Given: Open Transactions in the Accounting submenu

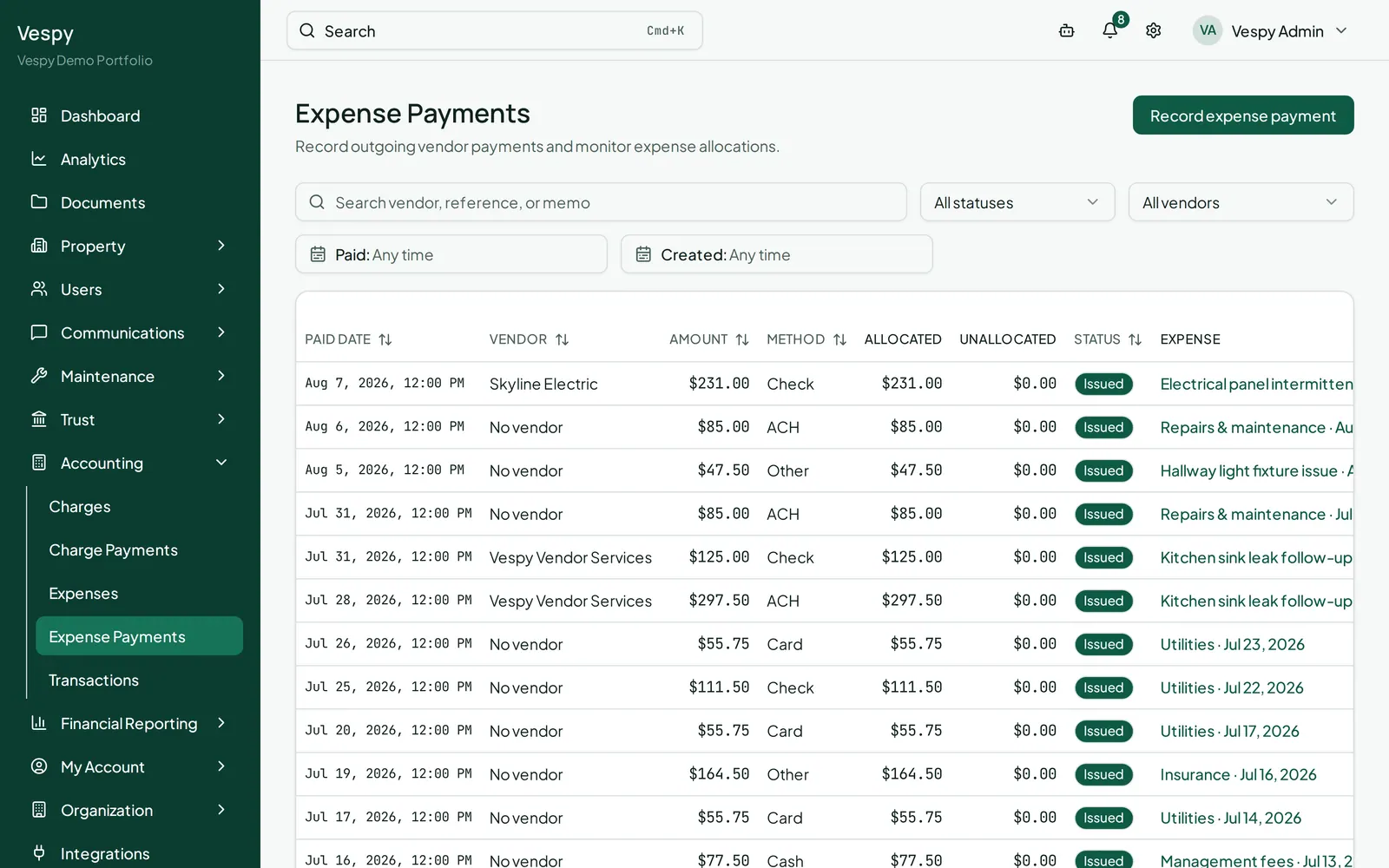Looking at the screenshot, I should click(139, 680).
